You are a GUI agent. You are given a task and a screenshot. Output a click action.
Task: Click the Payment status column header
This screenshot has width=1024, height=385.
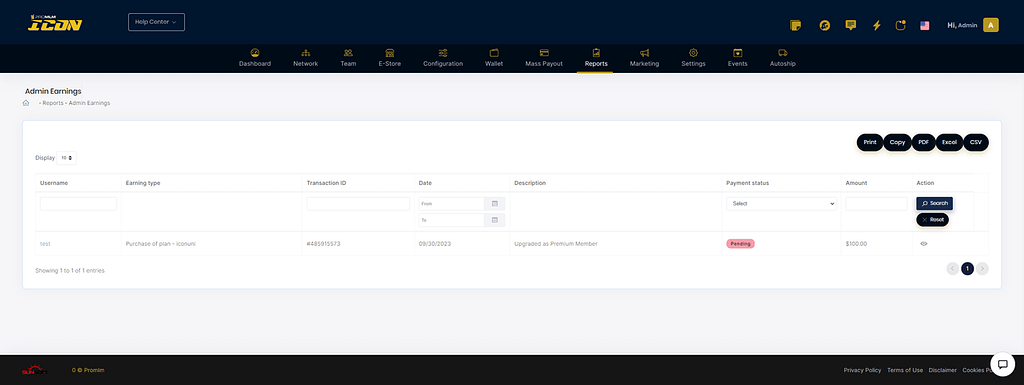click(748, 183)
